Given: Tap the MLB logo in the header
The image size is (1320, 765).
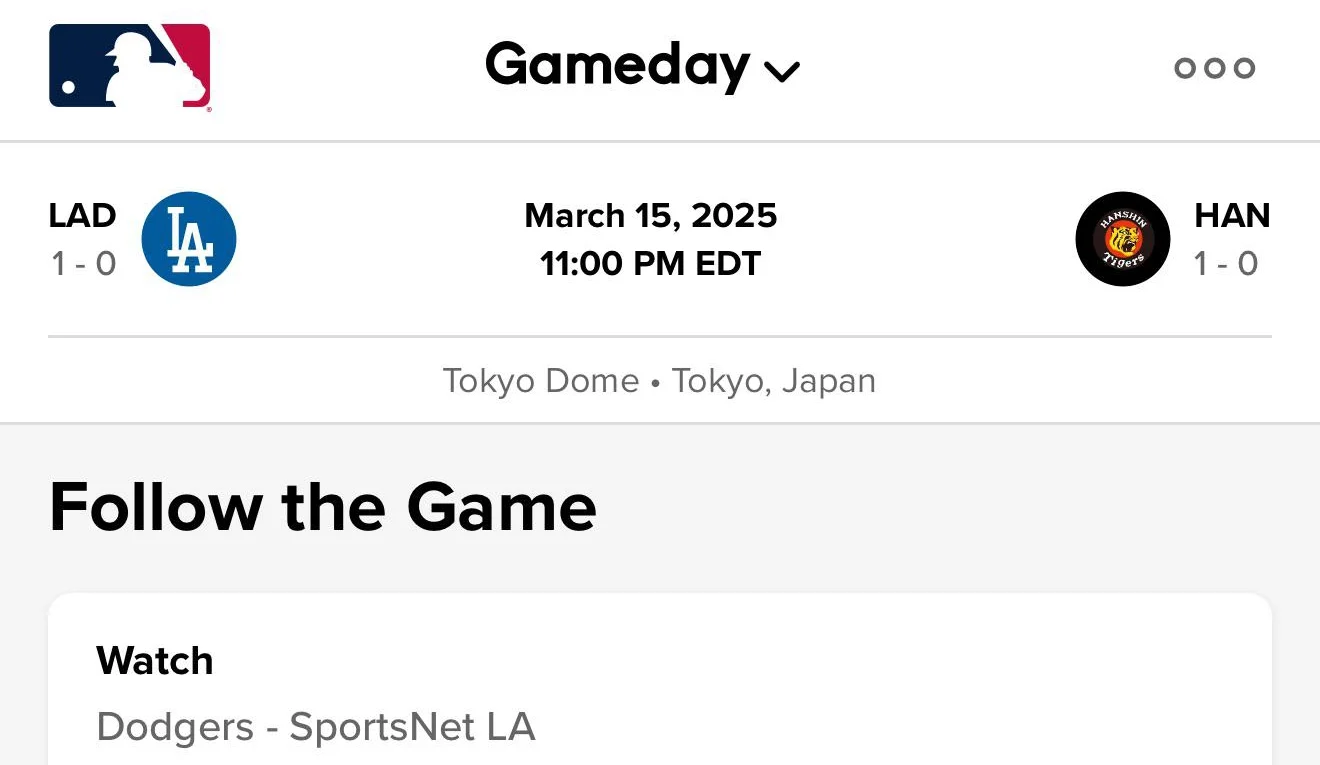Looking at the screenshot, I should pyautogui.click(x=130, y=67).
